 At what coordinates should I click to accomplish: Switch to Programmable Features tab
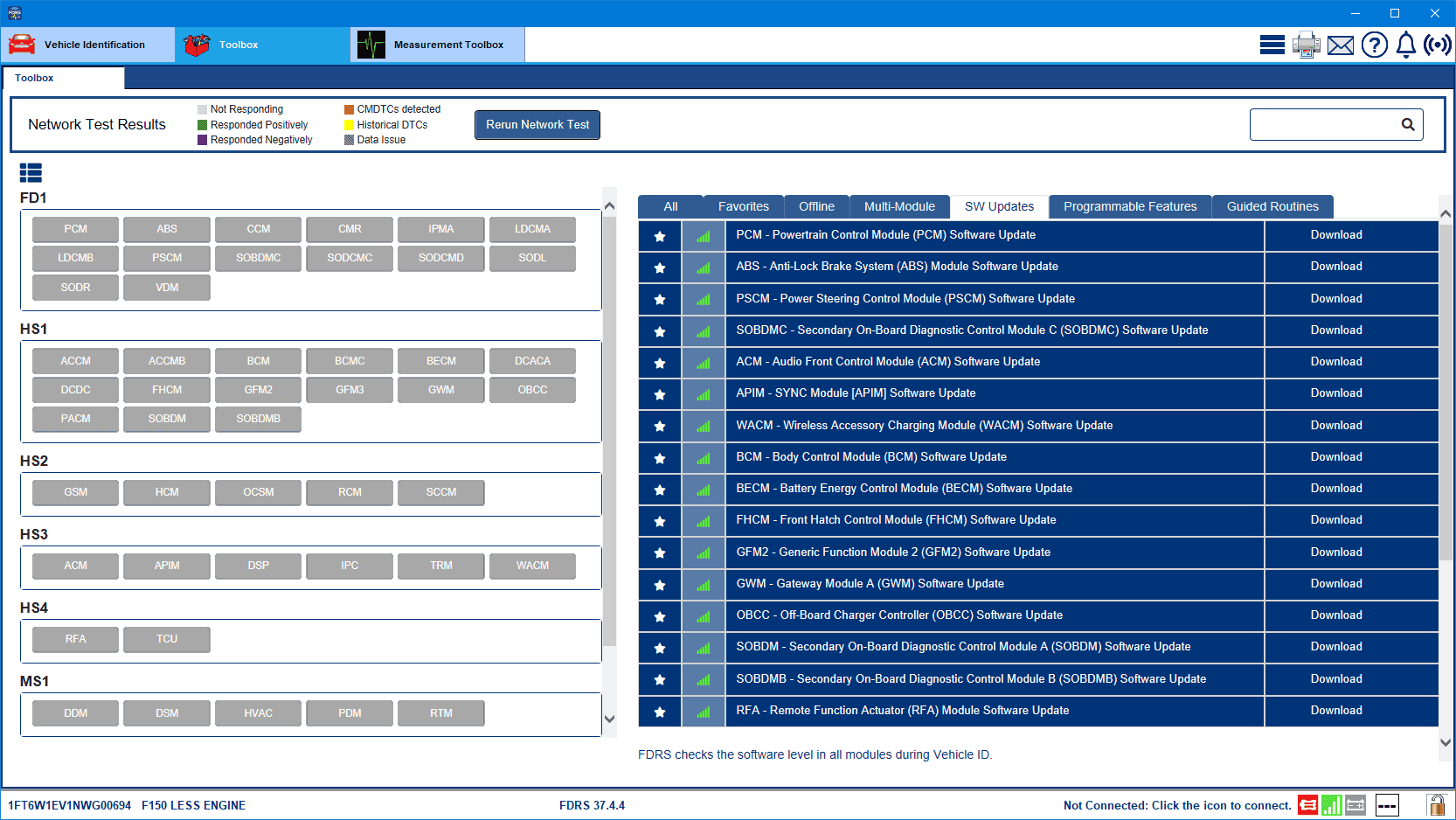(1129, 206)
